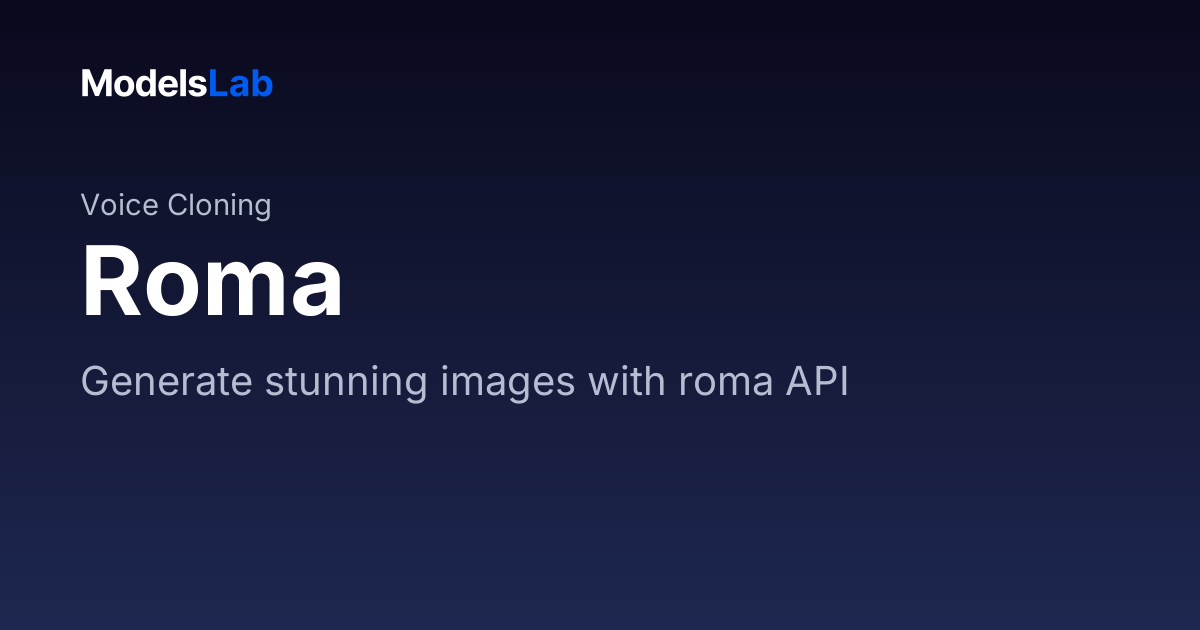Click the word "Cloning" above the title
The width and height of the screenshot is (1200, 630).
tap(219, 205)
